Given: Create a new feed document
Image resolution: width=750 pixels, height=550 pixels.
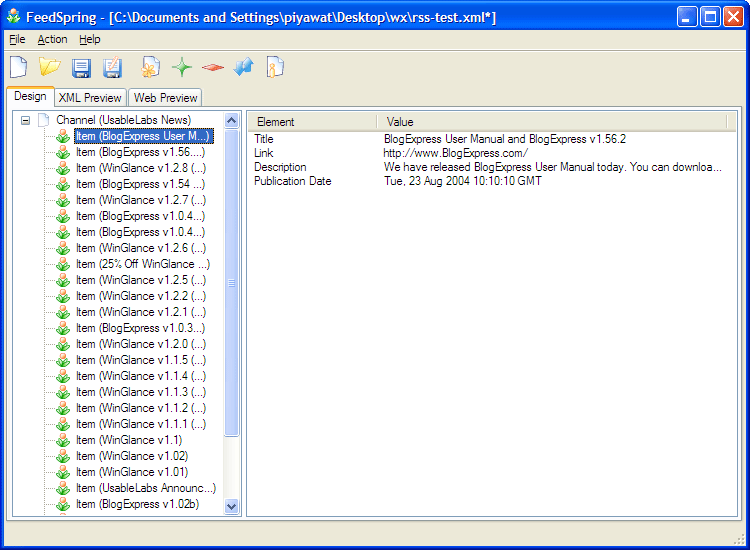Looking at the screenshot, I should point(19,67).
